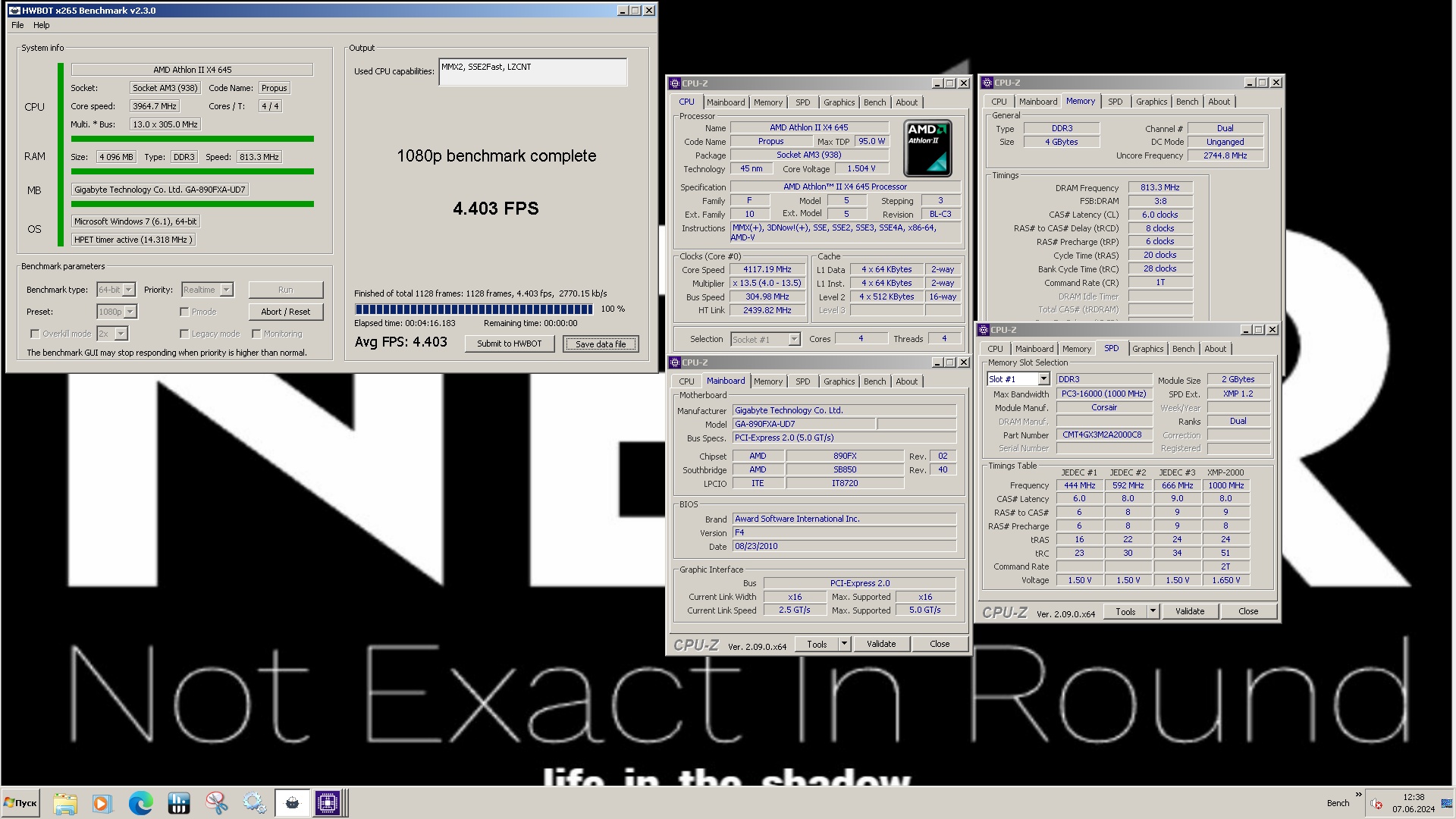The image size is (1456, 819).
Task: Open the Preset 1080p dropdown
Action: coord(117,312)
